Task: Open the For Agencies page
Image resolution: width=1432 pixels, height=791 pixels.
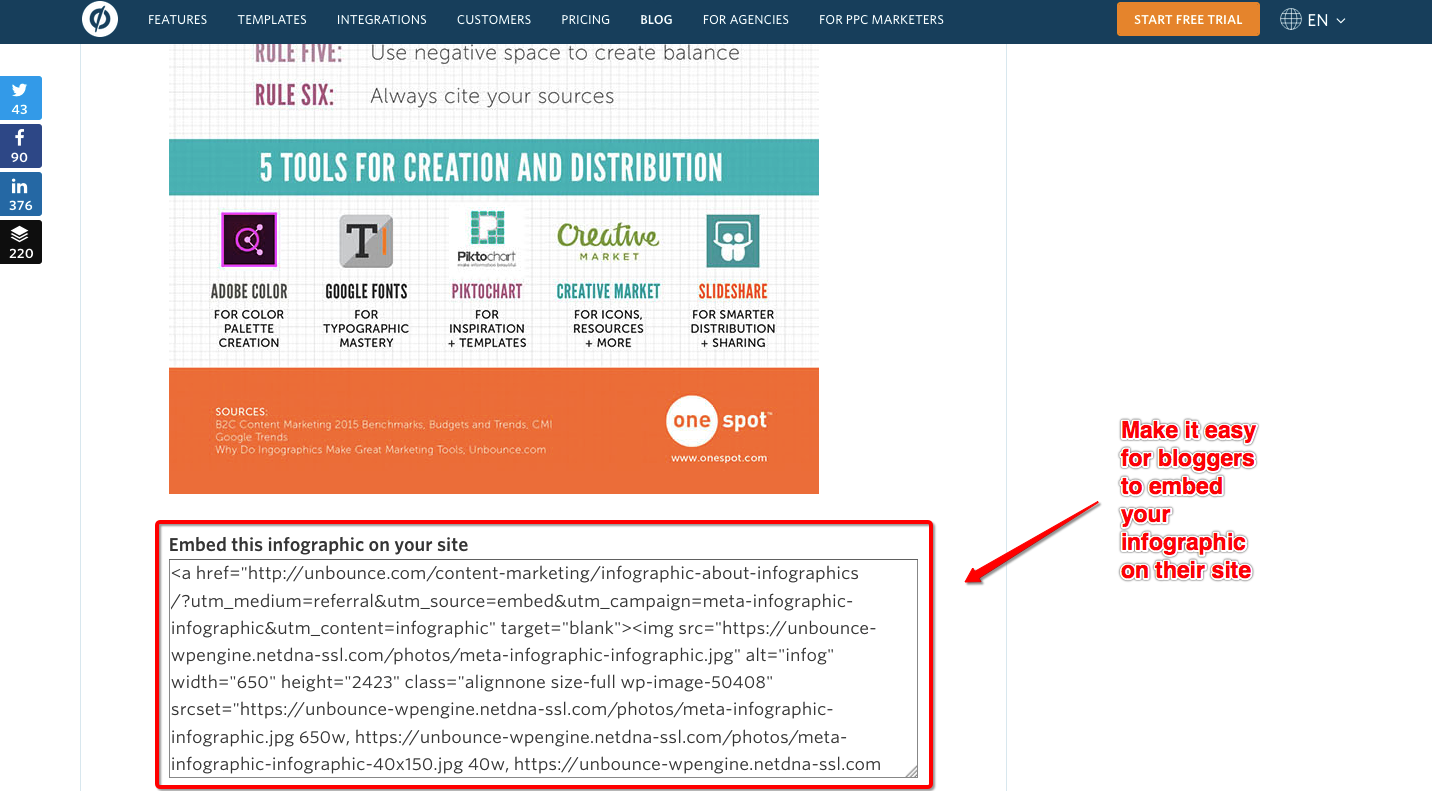Action: (746, 19)
